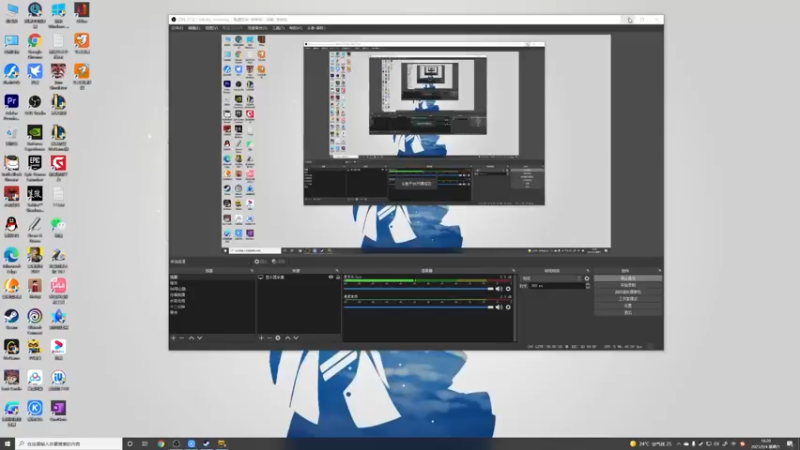Open the second audio channel settings gear
Screen dimensions: 800x450
pos(508,307)
